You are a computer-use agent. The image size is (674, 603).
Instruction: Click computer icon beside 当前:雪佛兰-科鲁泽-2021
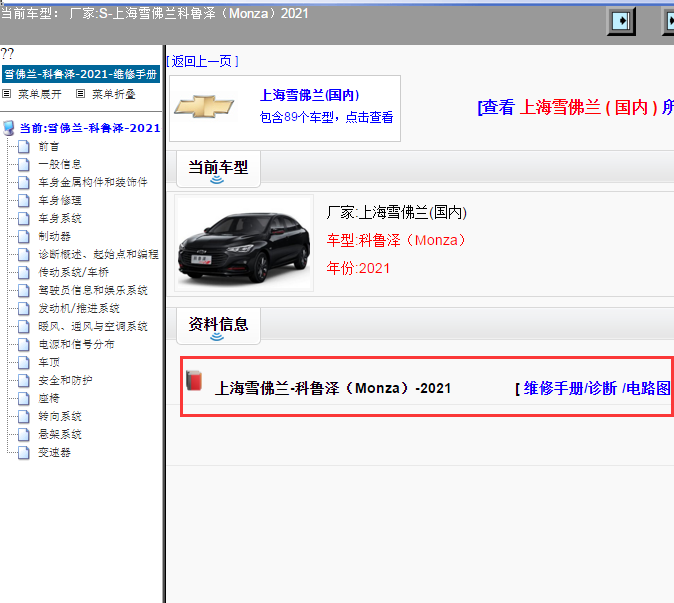[x=9, y=128]
